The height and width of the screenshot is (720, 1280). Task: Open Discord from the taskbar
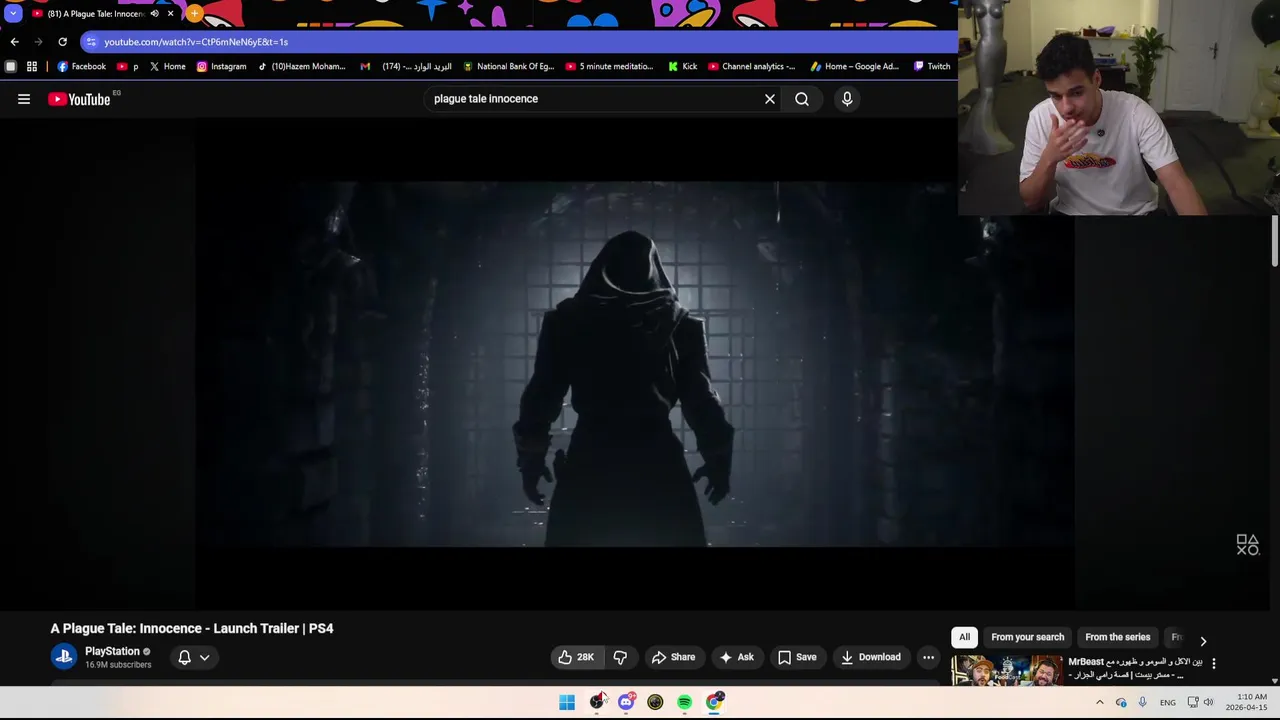tap(626, 702)
